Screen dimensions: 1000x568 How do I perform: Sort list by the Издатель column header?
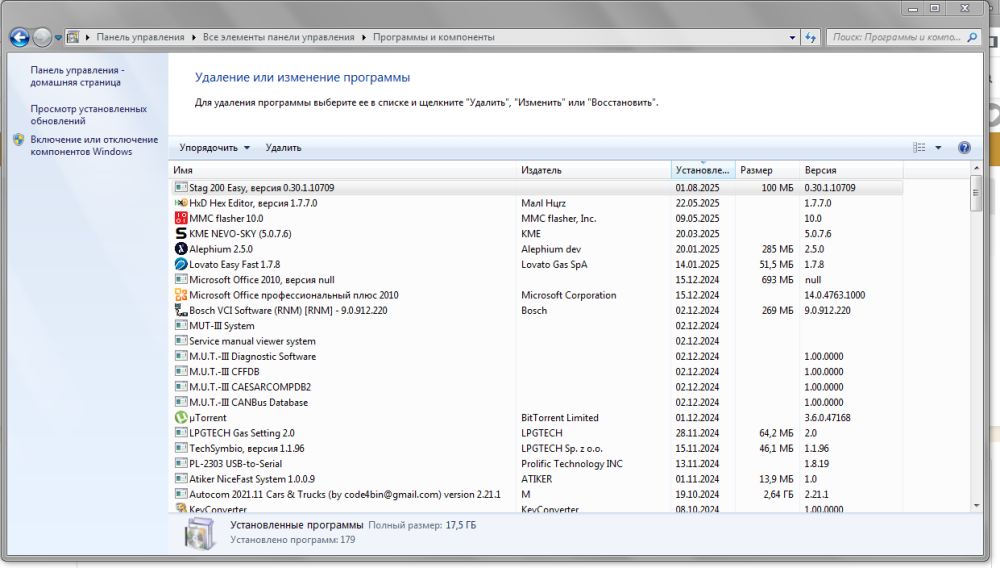point(594,170)
